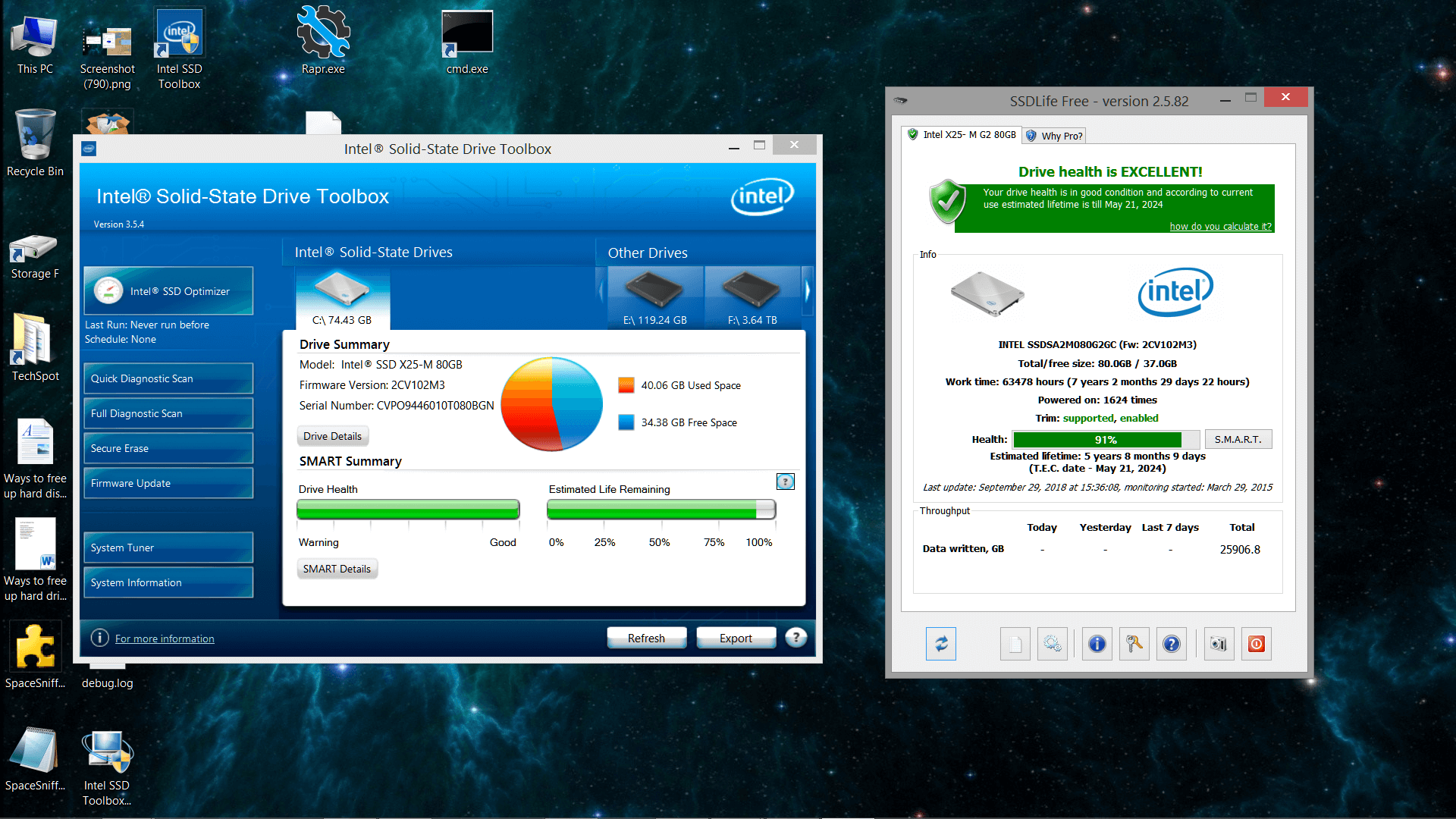Open the System Tuner section
Screen dimensions: 1456x819
pyautogui.click(x=168, y=548)
